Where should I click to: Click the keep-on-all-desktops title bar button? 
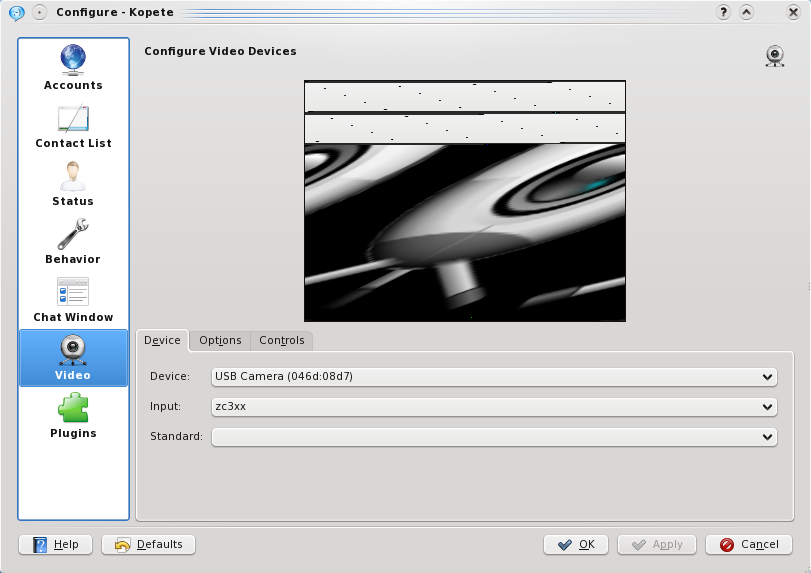tap(39, 12)
